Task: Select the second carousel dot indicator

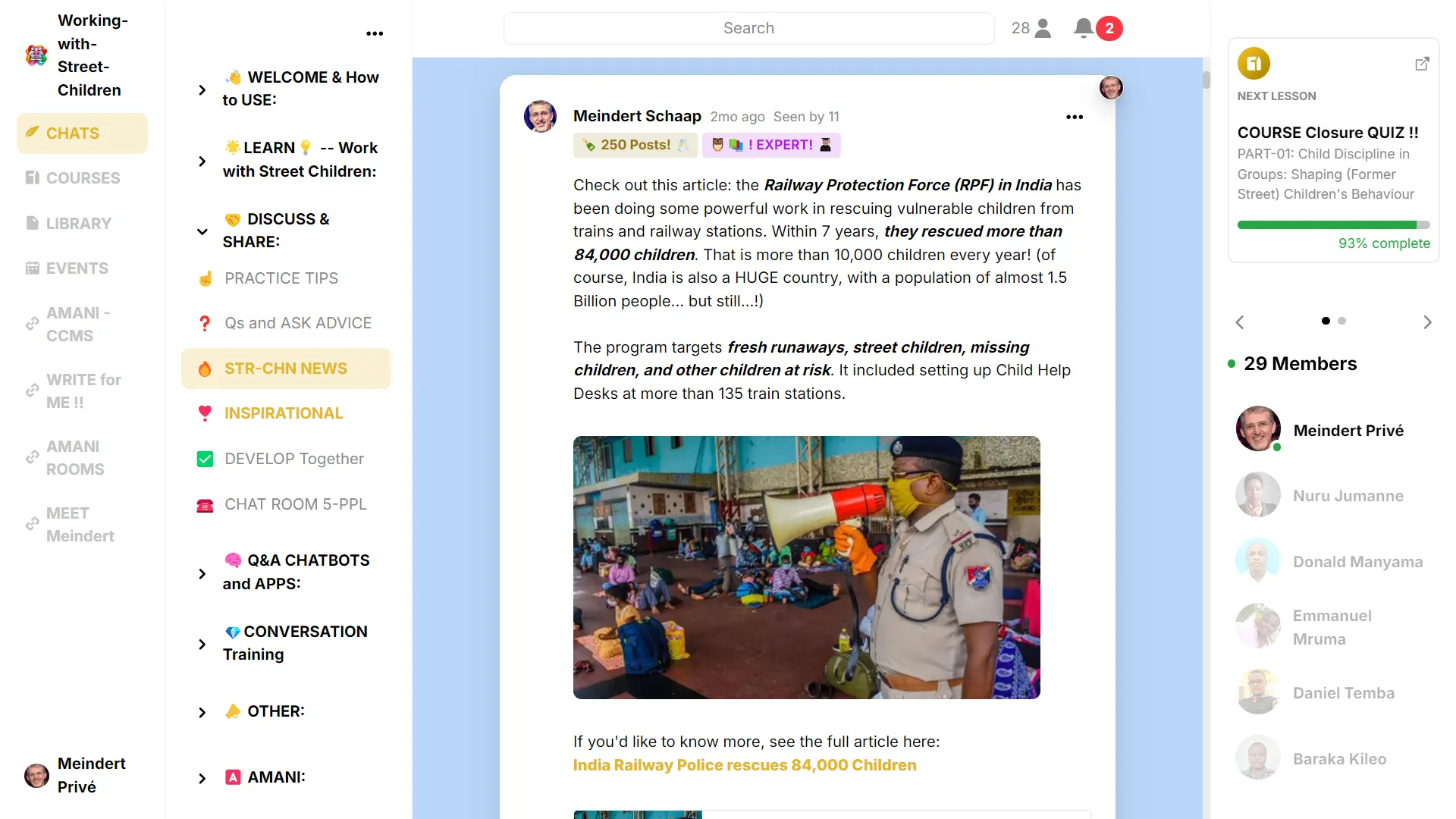Action: [1341, 321]
